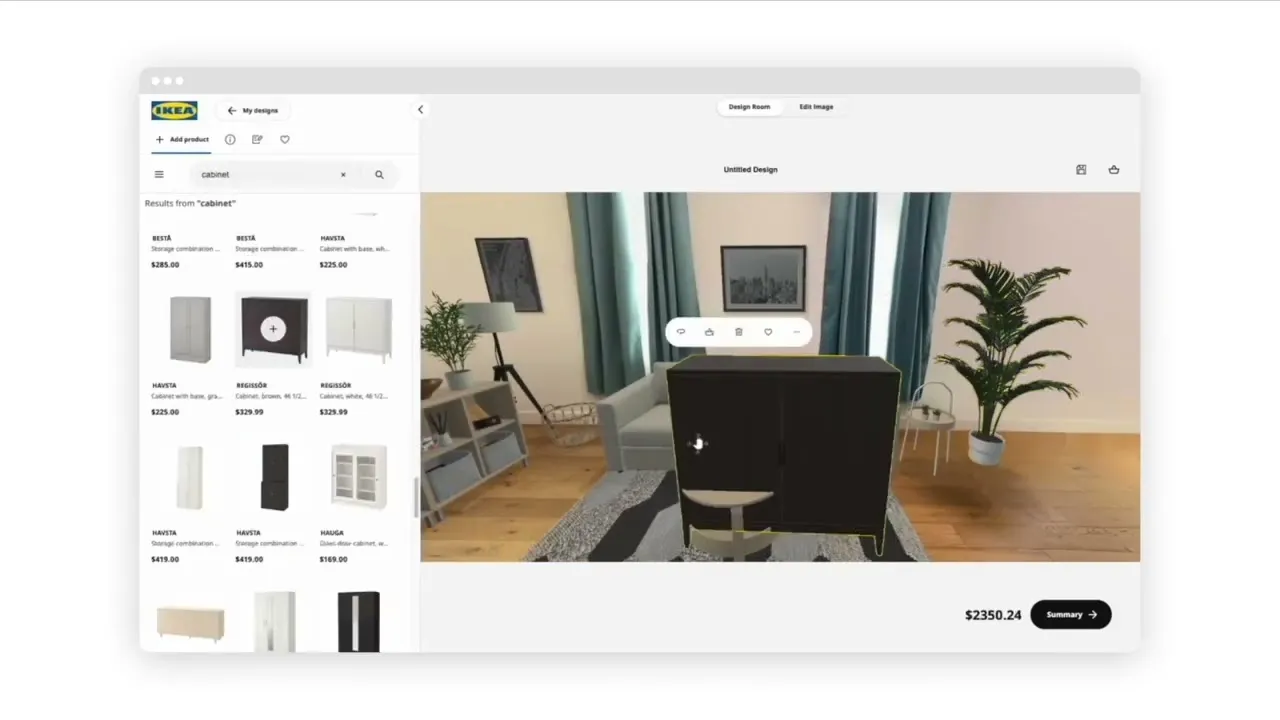
Task: Duplicate the selected cabinet via the toolbar icon
Action: point(709,331)
